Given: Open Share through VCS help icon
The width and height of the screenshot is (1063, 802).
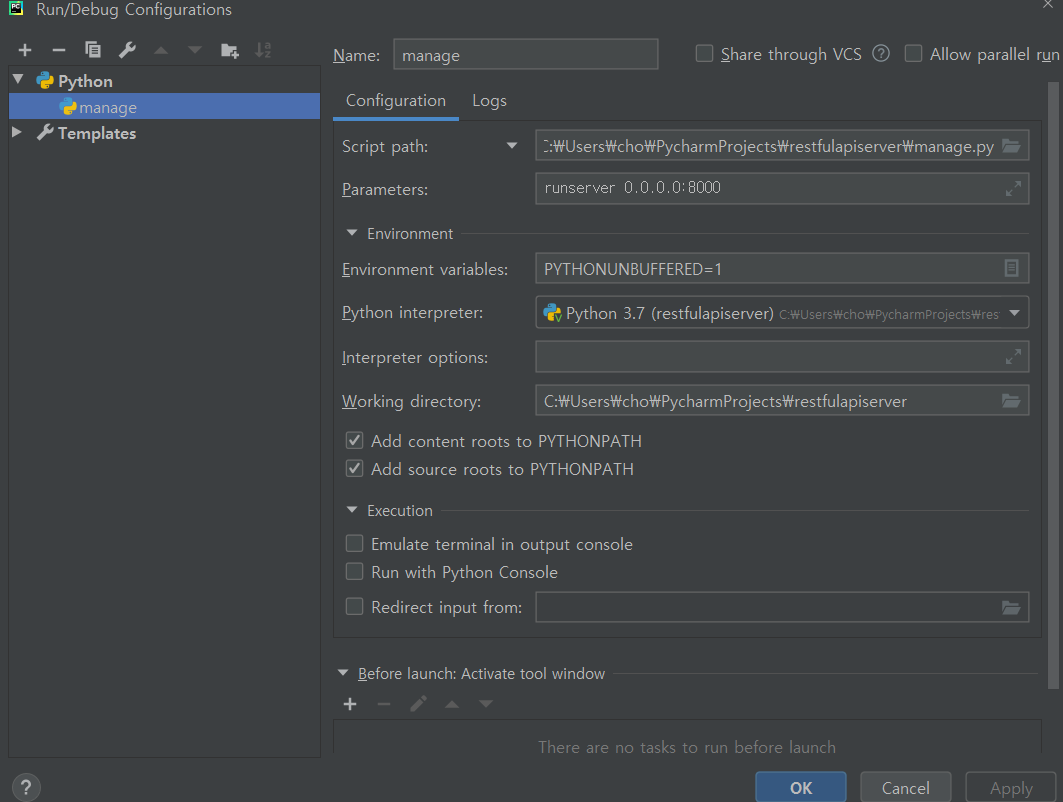Looking at the screenshot, I should (x=881, y=54).
